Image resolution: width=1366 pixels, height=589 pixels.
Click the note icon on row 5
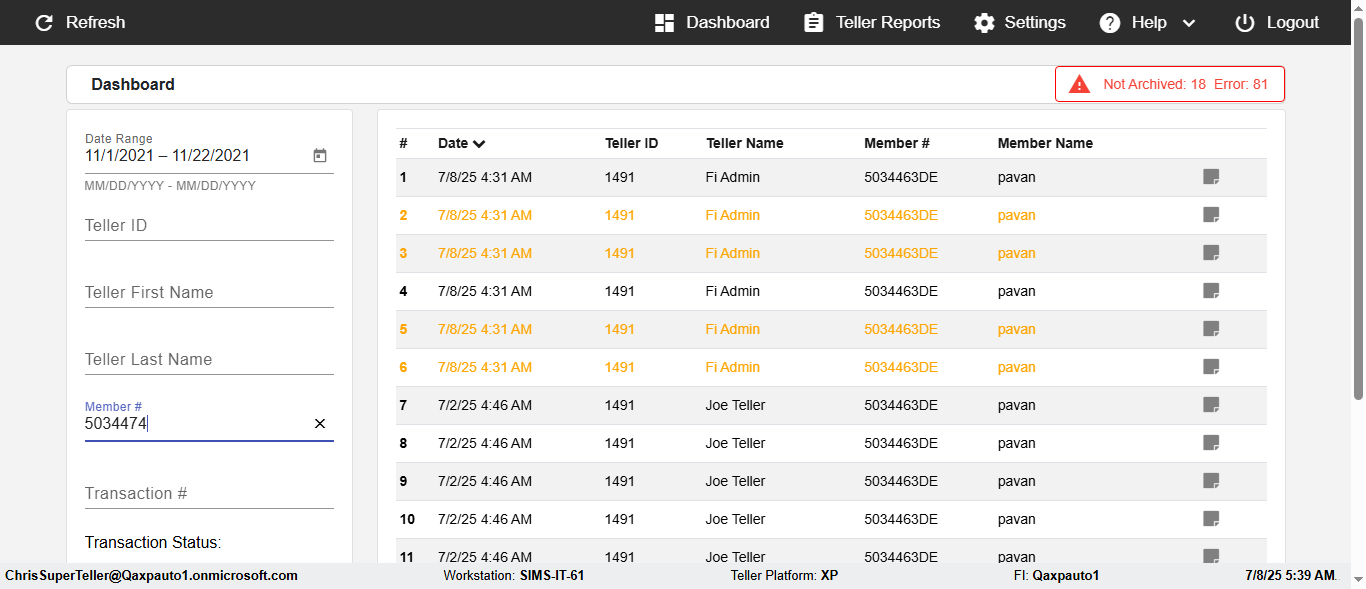coord(1211,329)
